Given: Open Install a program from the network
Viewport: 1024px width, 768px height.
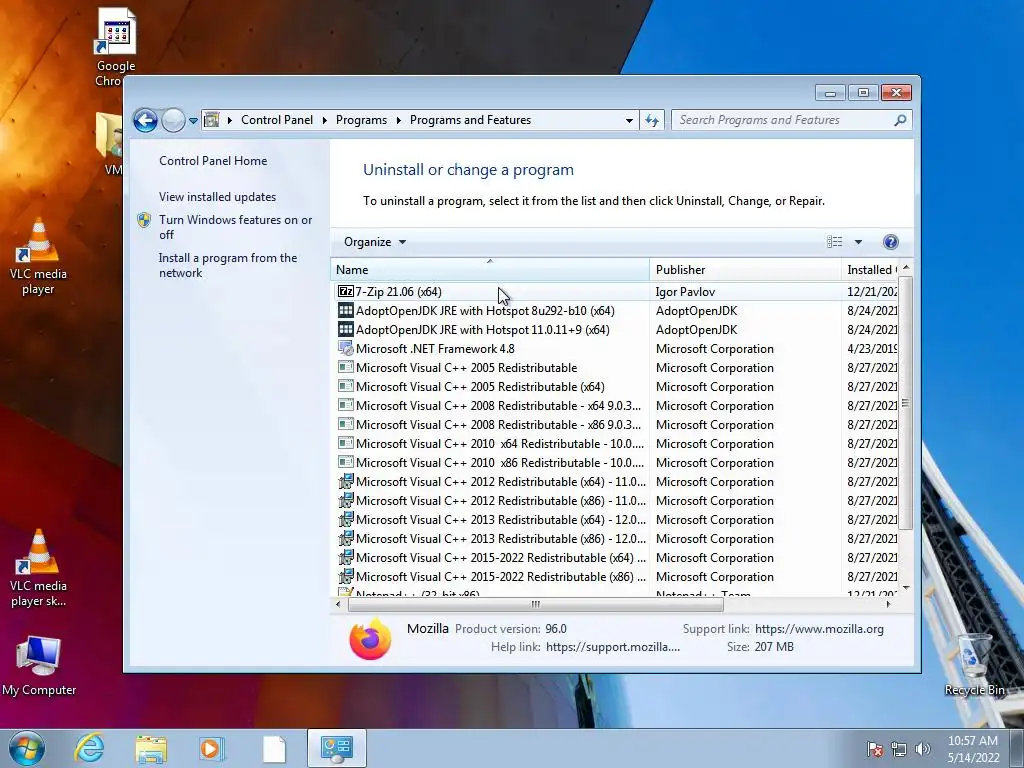Looking at the screenshot, I should (227, 265).
